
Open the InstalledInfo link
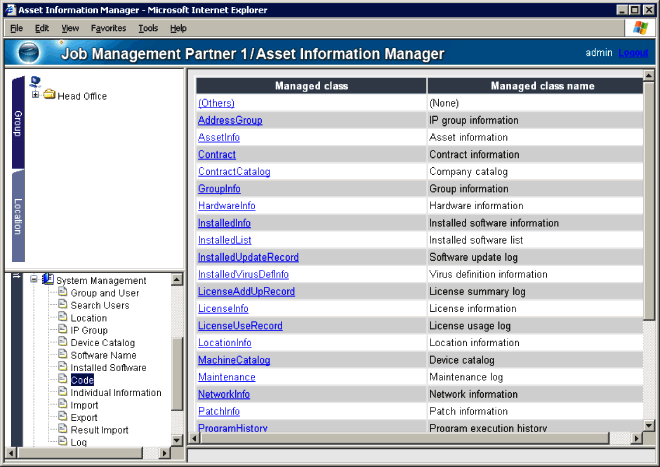224,223
